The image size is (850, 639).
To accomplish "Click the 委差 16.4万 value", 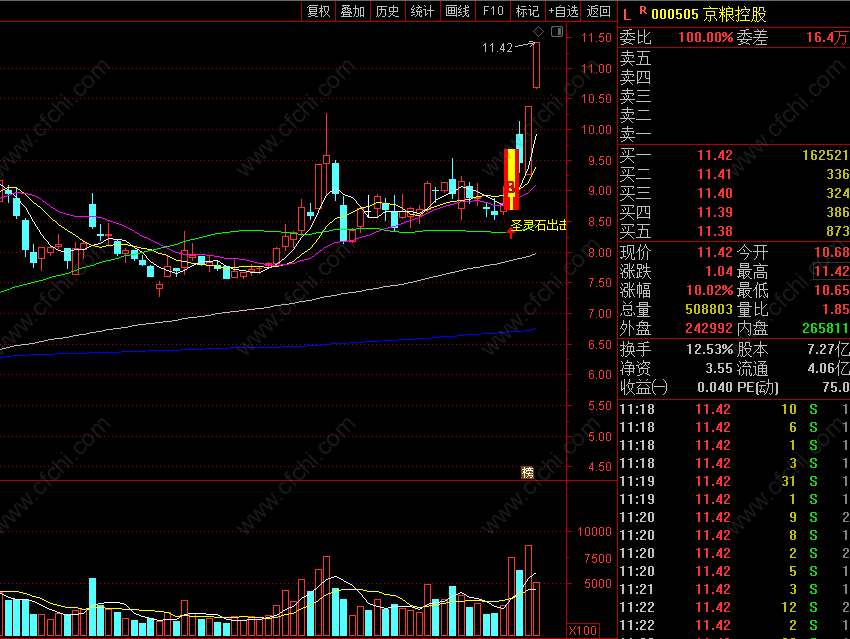I will pos(827,37).
